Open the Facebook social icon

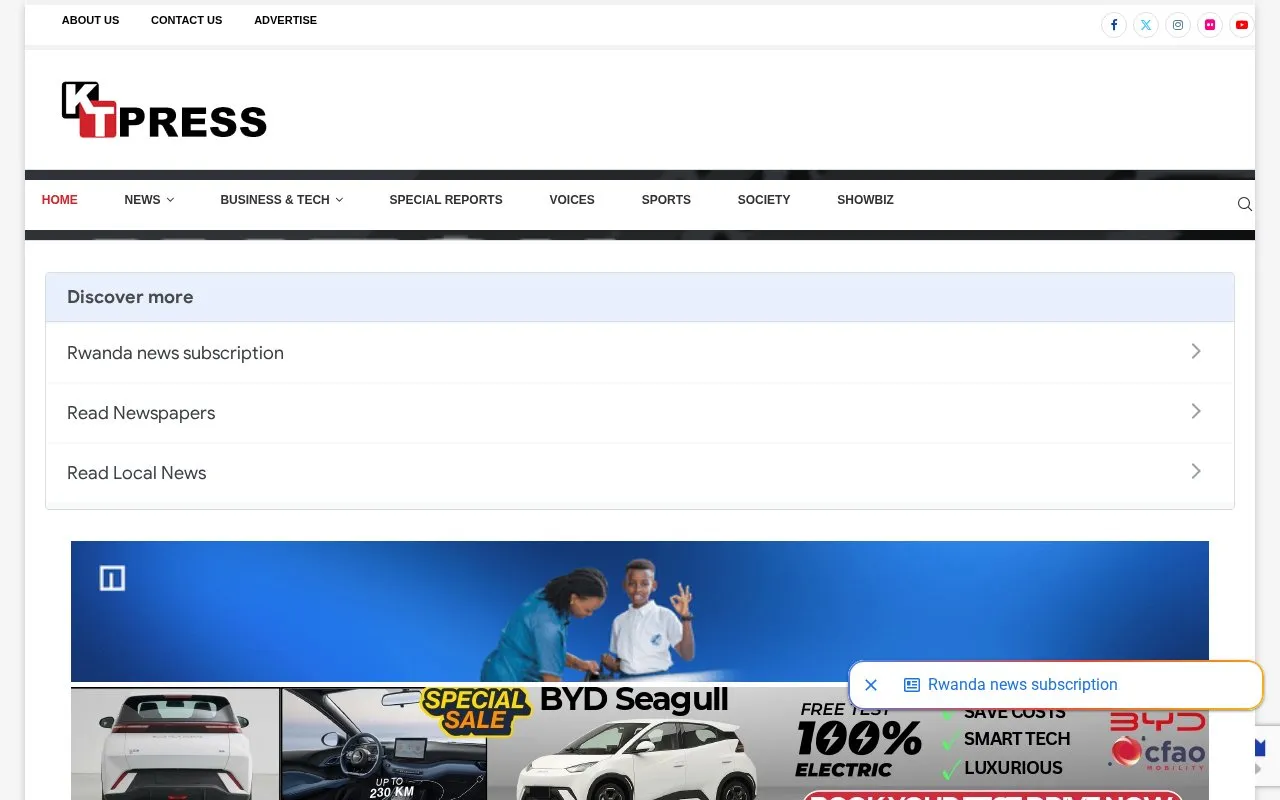(1114, 25)
